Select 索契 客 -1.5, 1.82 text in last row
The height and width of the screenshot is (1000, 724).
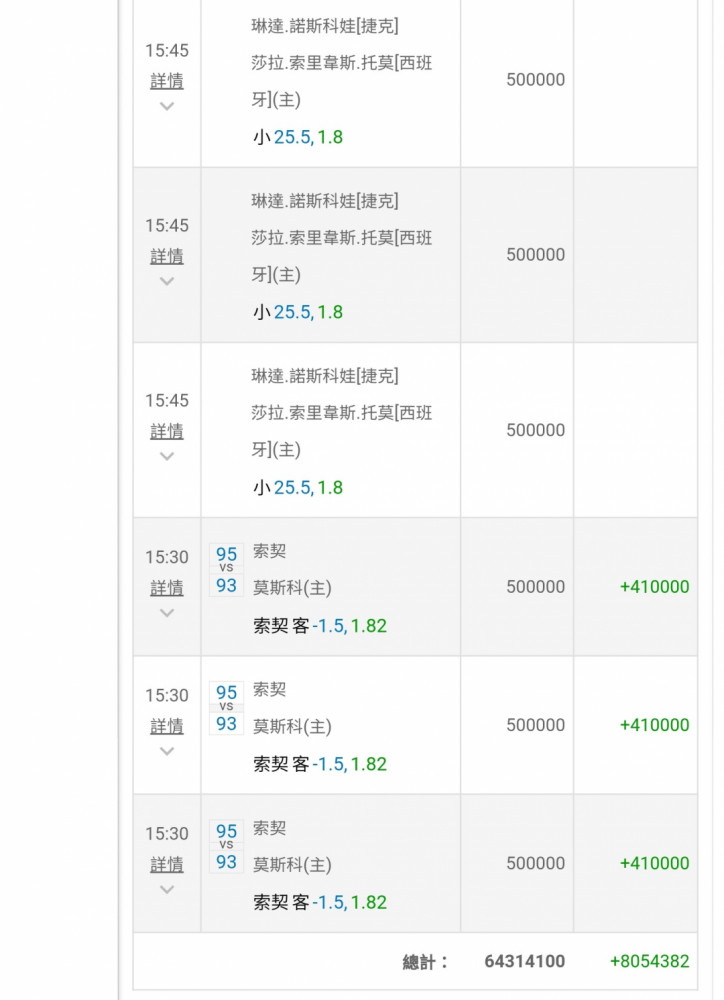320,902
